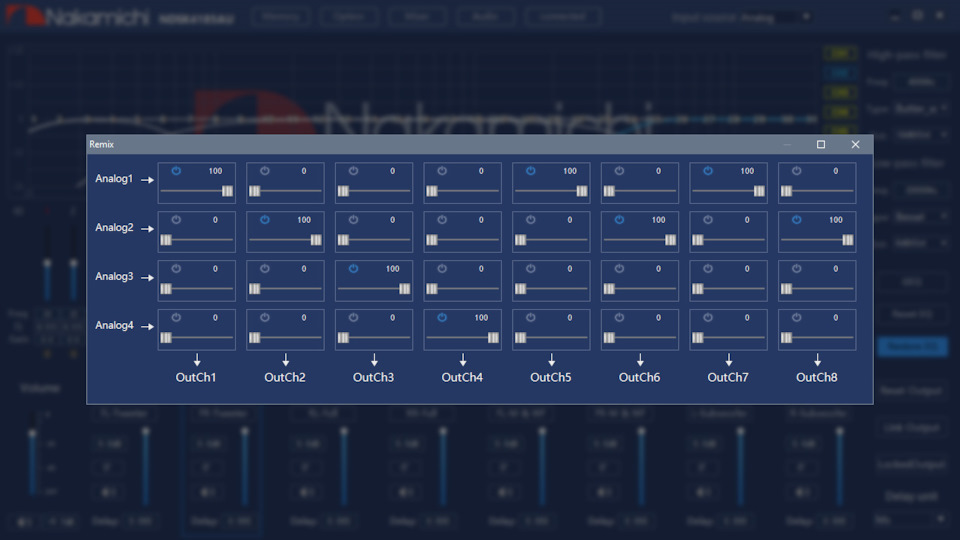The image size is (960, 540).
Task: Toggle power icon for Analog2 to OutCh8
Action: pos(797,219)
